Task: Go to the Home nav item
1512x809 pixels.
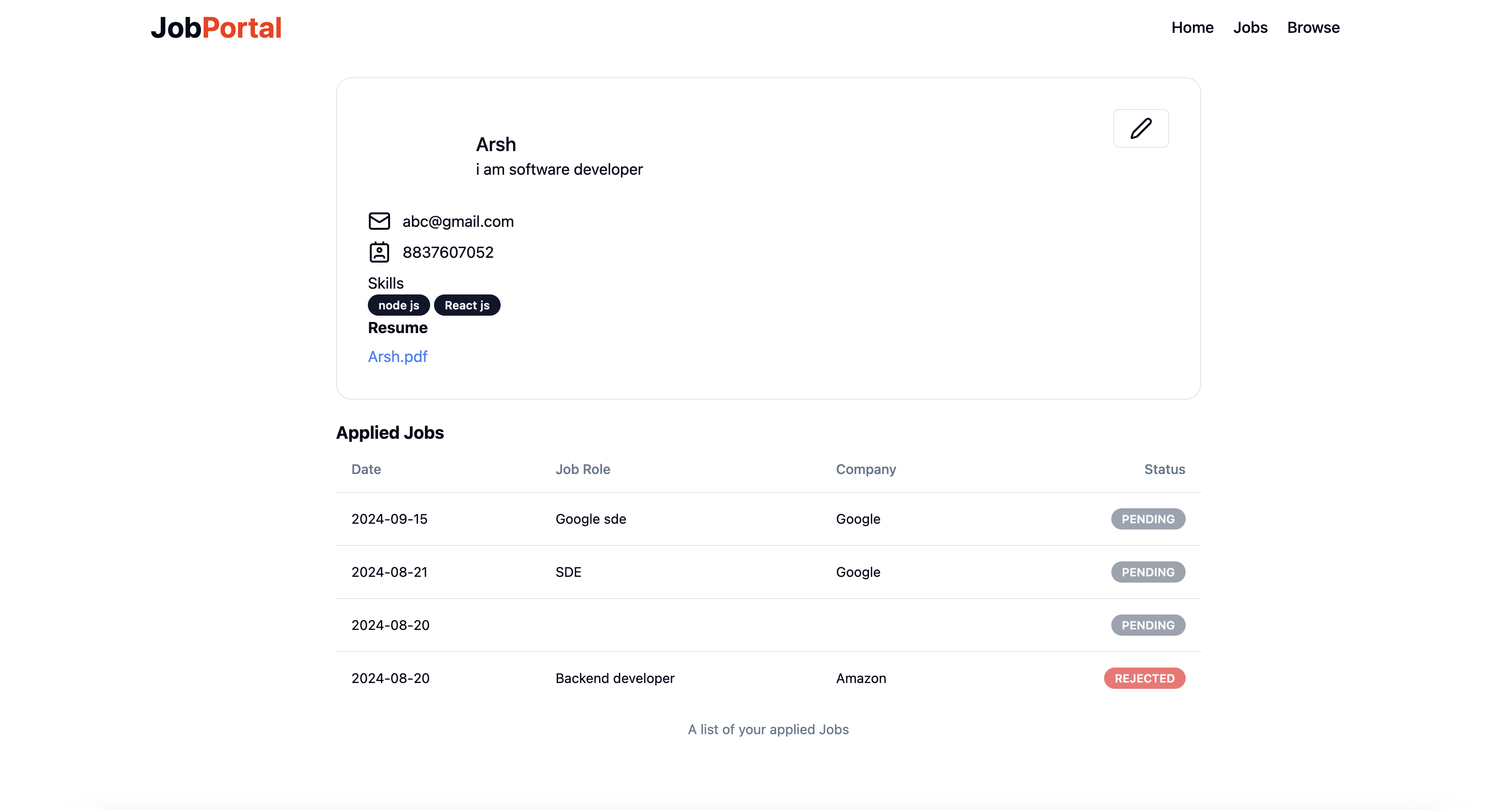Action: pos(1192,28)
